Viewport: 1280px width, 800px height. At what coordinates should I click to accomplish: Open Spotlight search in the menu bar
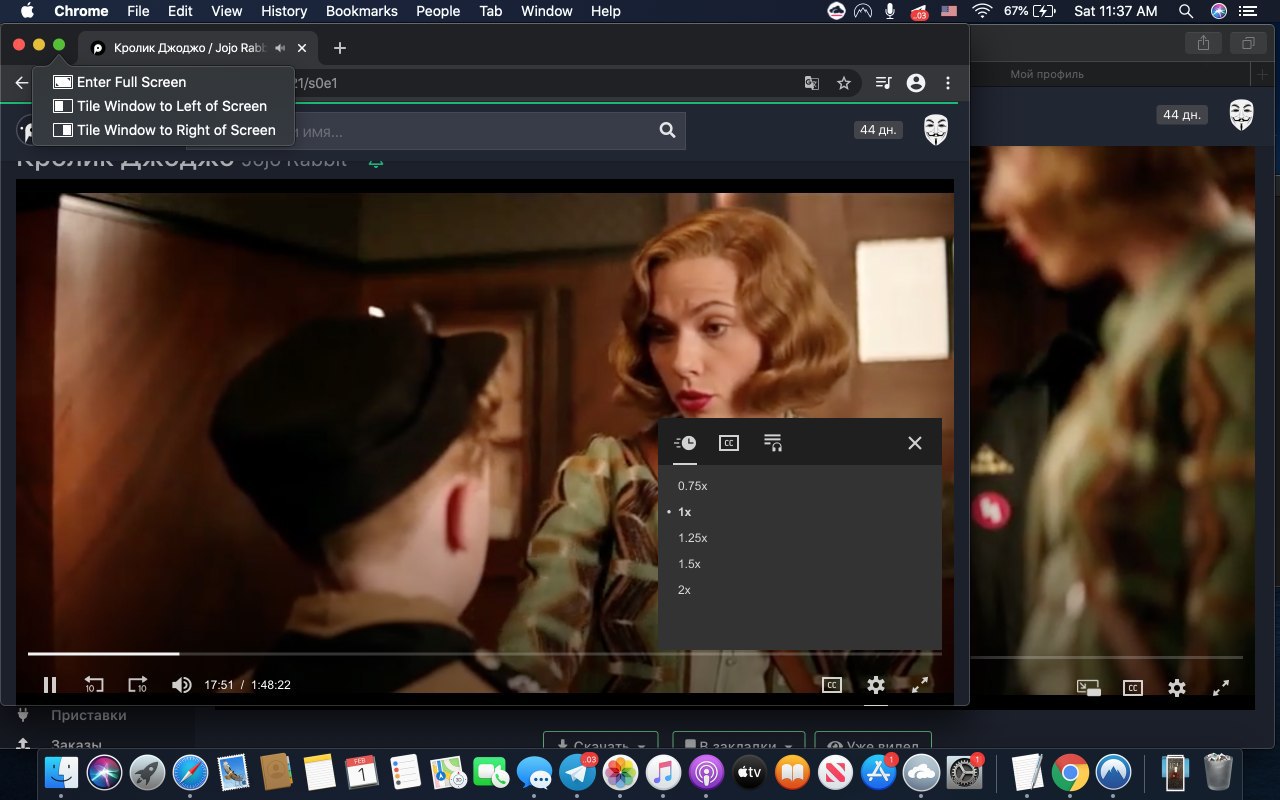(x=1186, y=11)
